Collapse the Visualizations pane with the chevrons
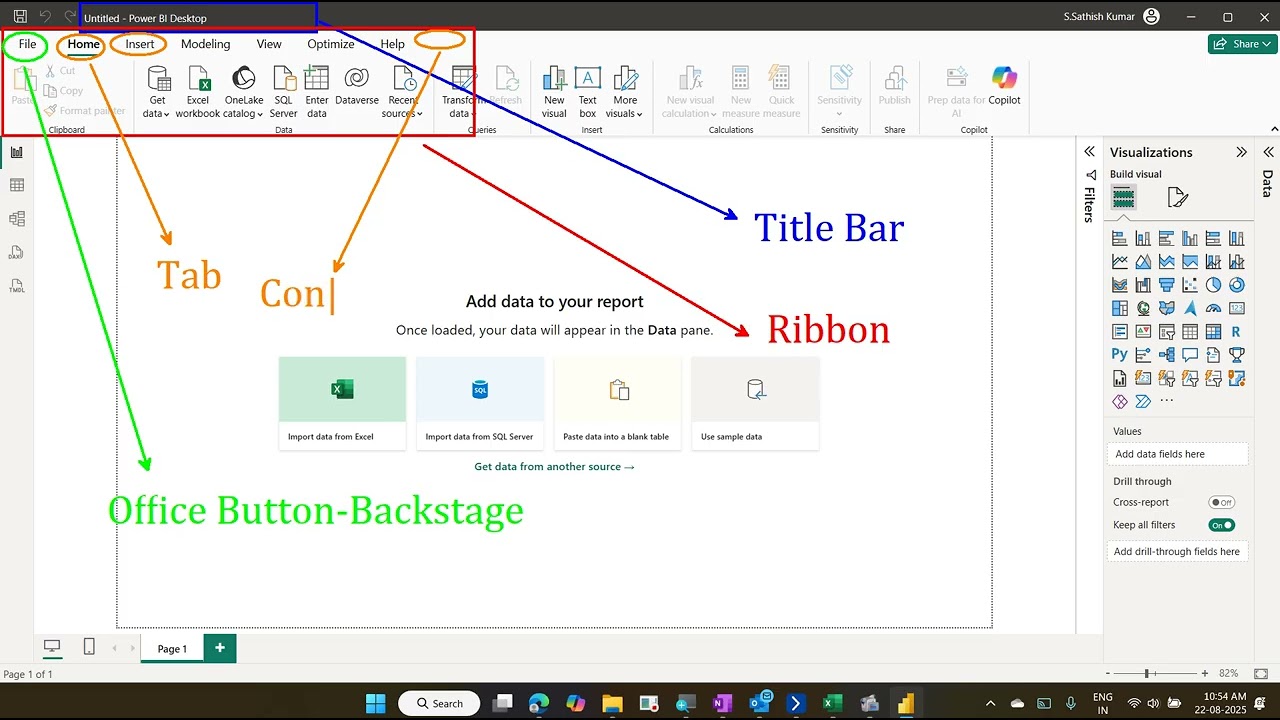This screenshot has width=1280, height=720. [1241, 152]
